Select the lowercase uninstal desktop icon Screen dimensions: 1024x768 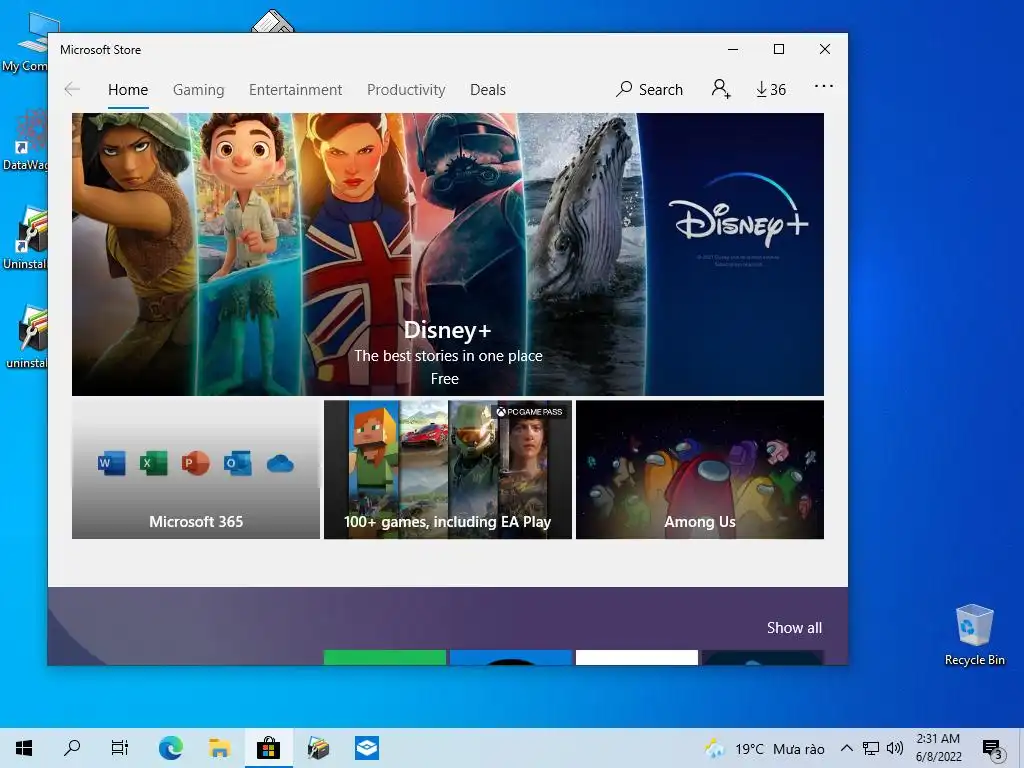coord(27,338)
